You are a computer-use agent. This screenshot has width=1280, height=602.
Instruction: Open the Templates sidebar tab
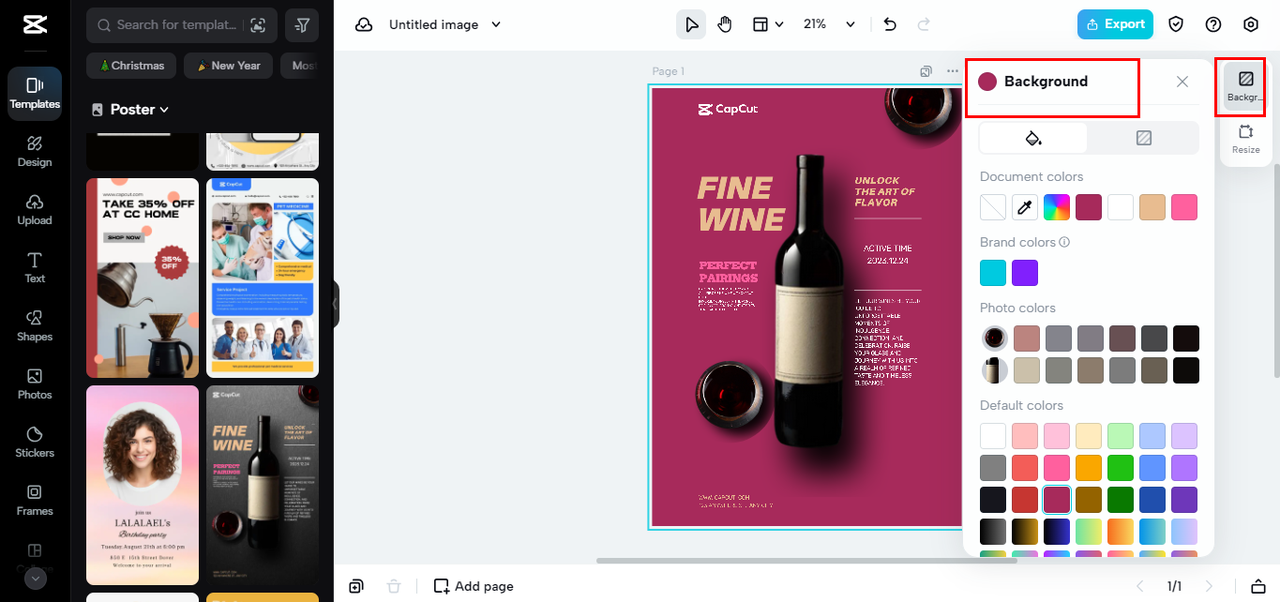[x=35, y=93]
